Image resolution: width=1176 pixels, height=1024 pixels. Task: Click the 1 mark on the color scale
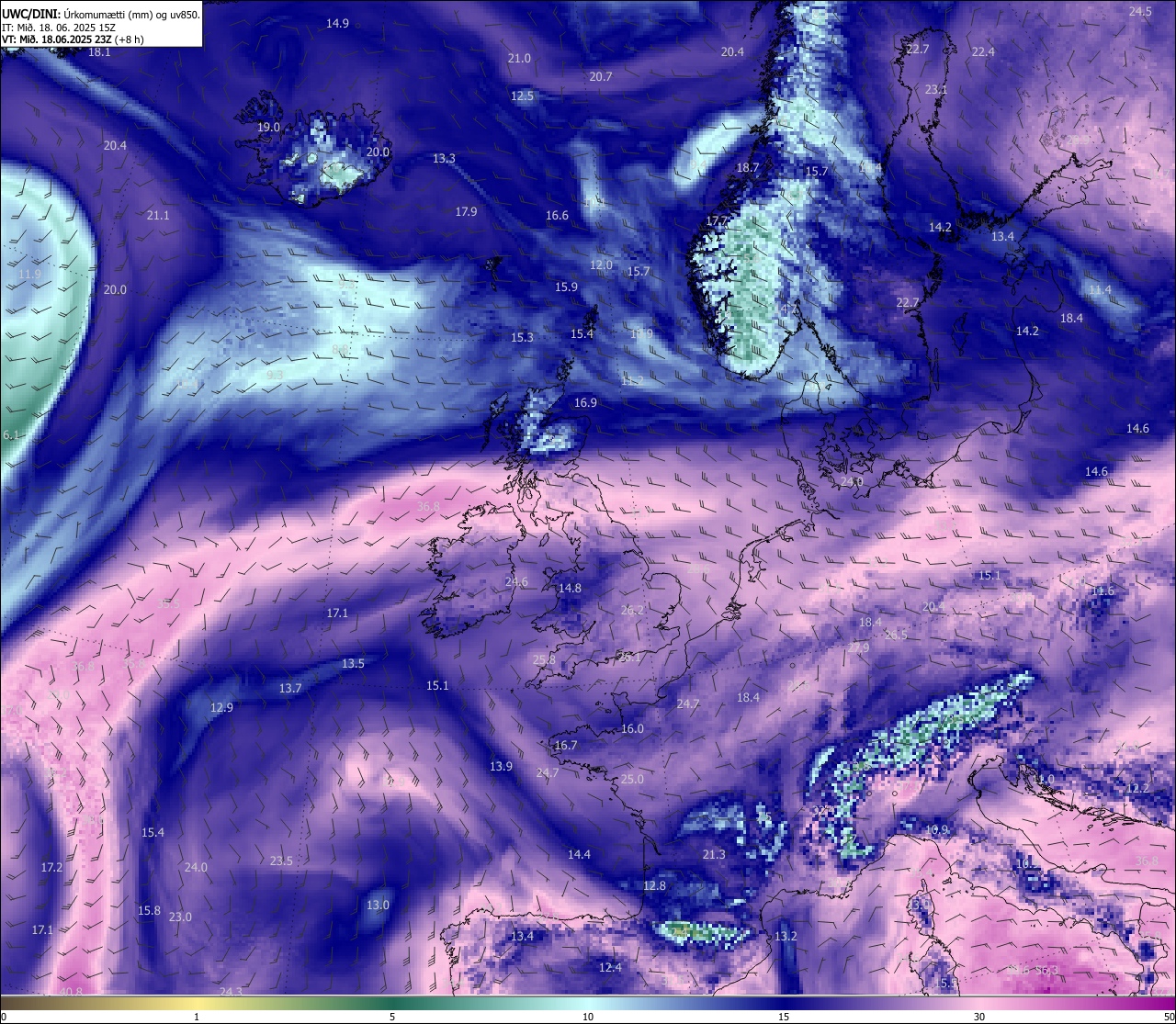click(197, 1017)
